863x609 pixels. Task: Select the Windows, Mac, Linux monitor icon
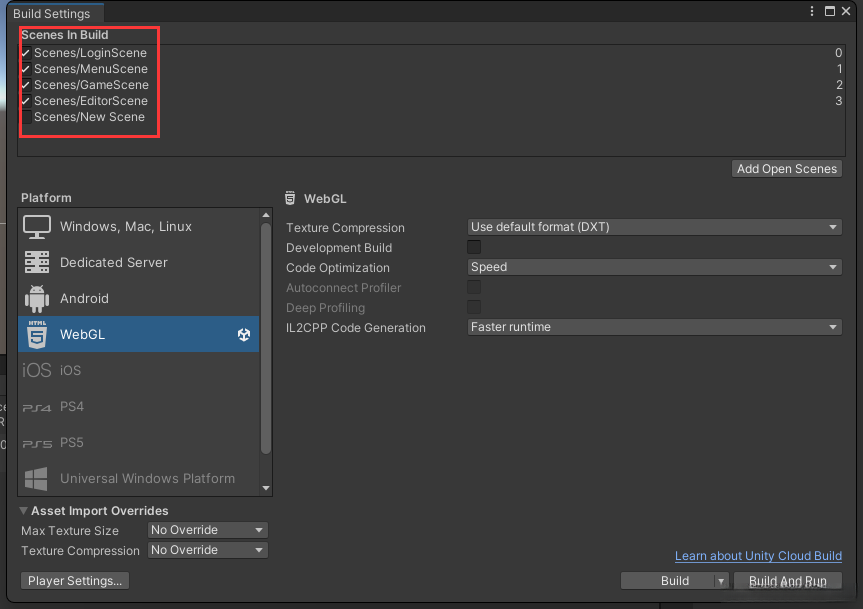pos(37,227)
